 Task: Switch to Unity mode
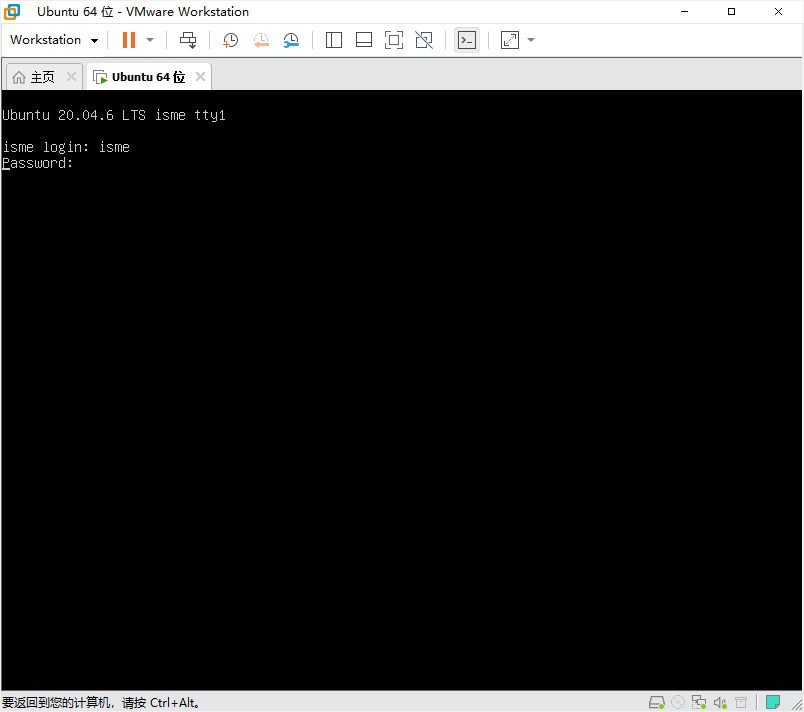[x=424, y=40]
